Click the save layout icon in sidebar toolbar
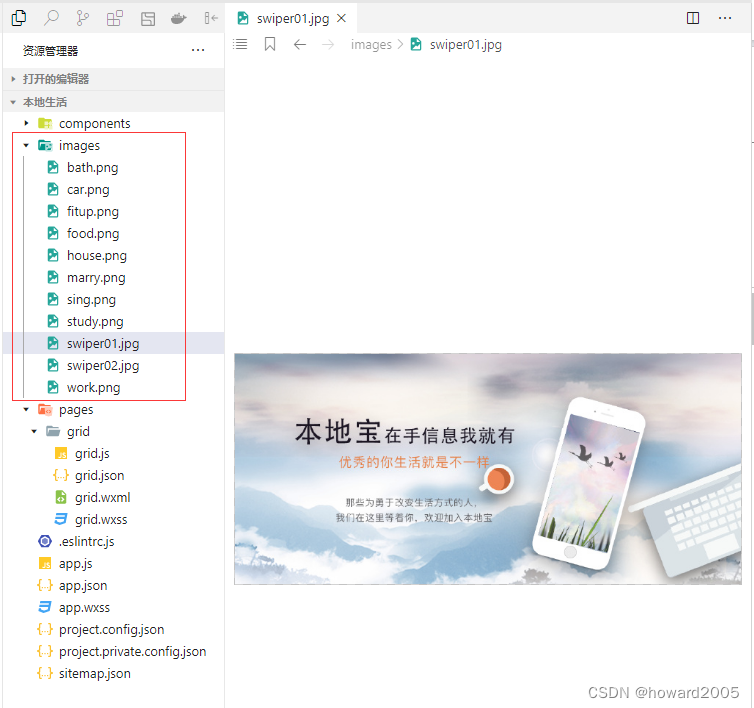 point(148,19)
